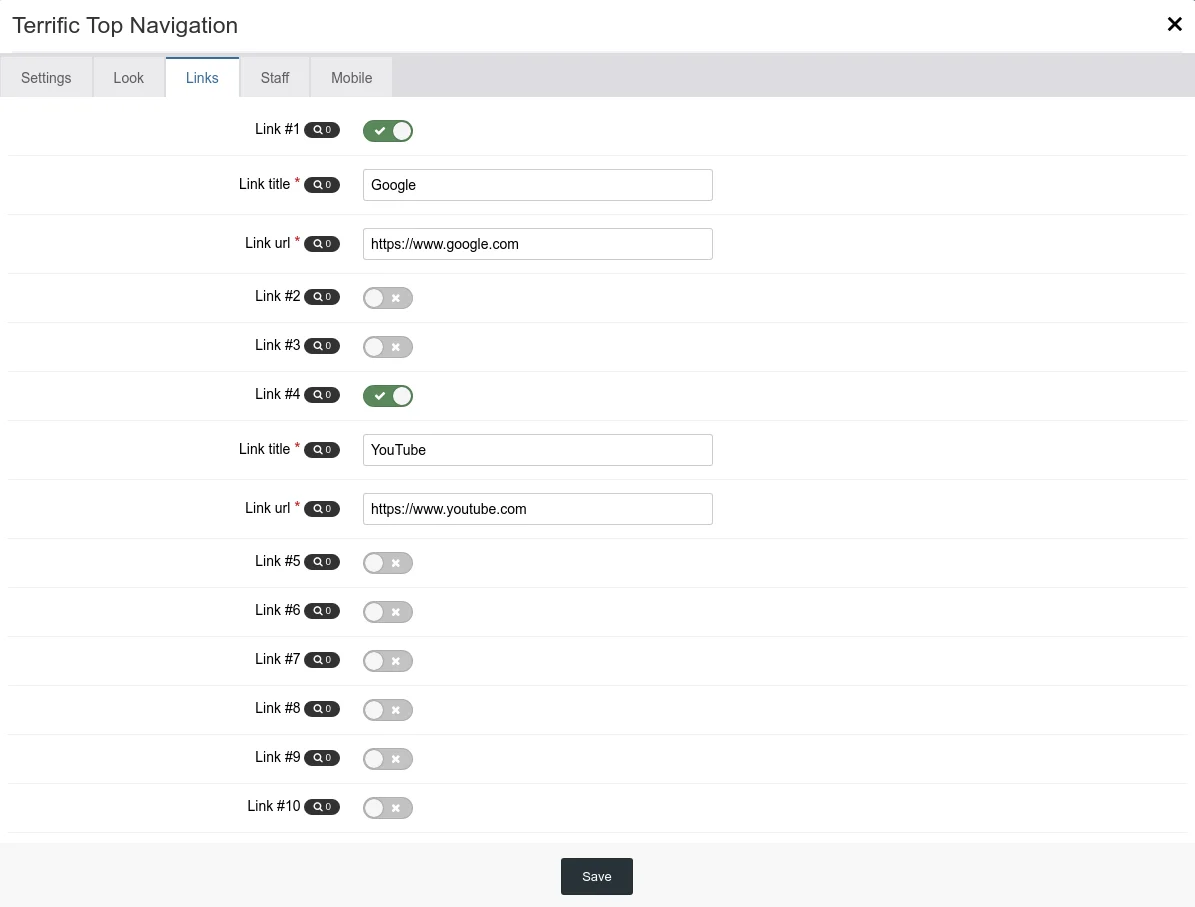The image size is (1195, 907).
Task: Switch to the Settings tab
Action: [46, 78]
